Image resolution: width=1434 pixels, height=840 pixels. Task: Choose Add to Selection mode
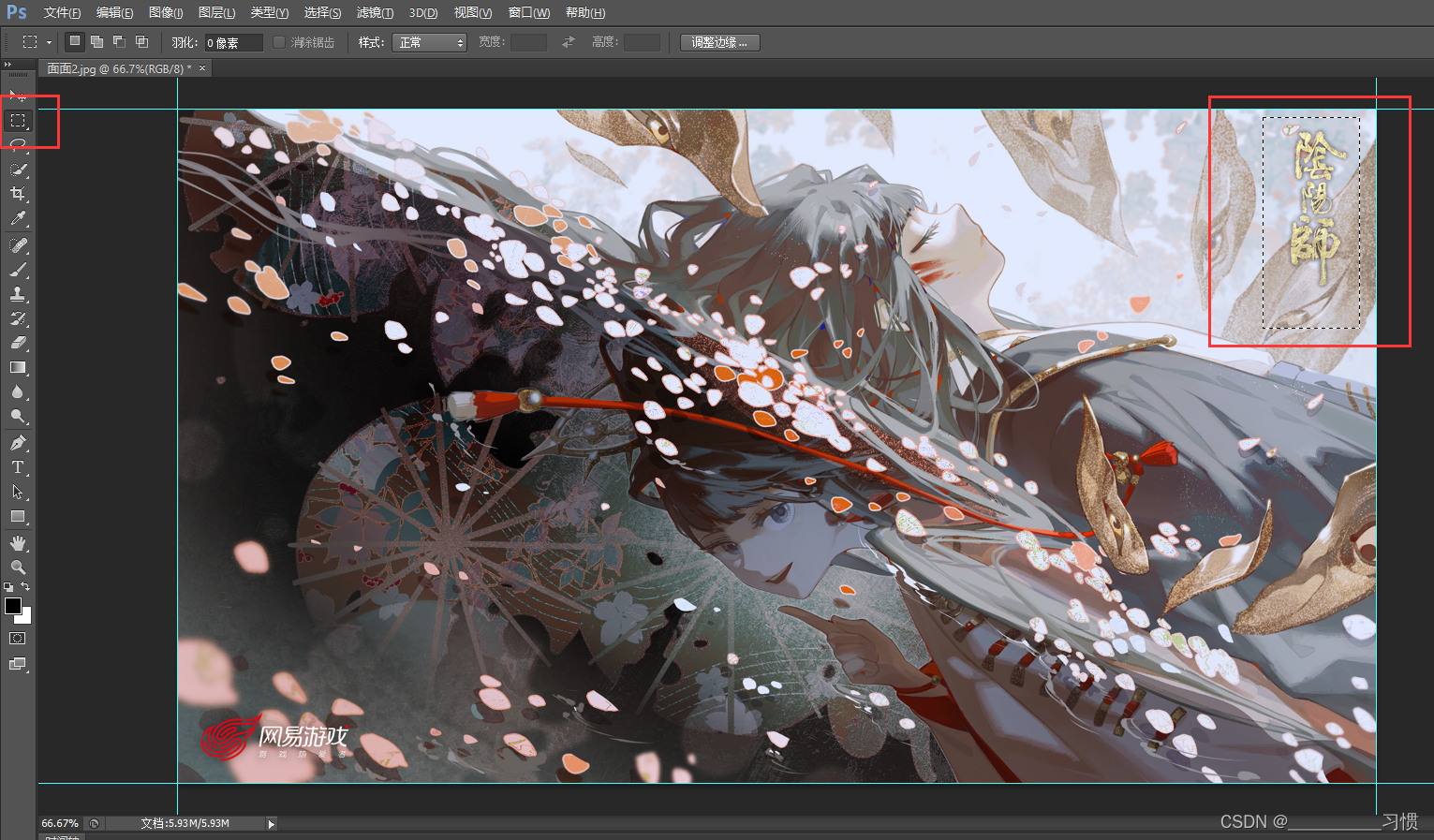tap(96, 41)
